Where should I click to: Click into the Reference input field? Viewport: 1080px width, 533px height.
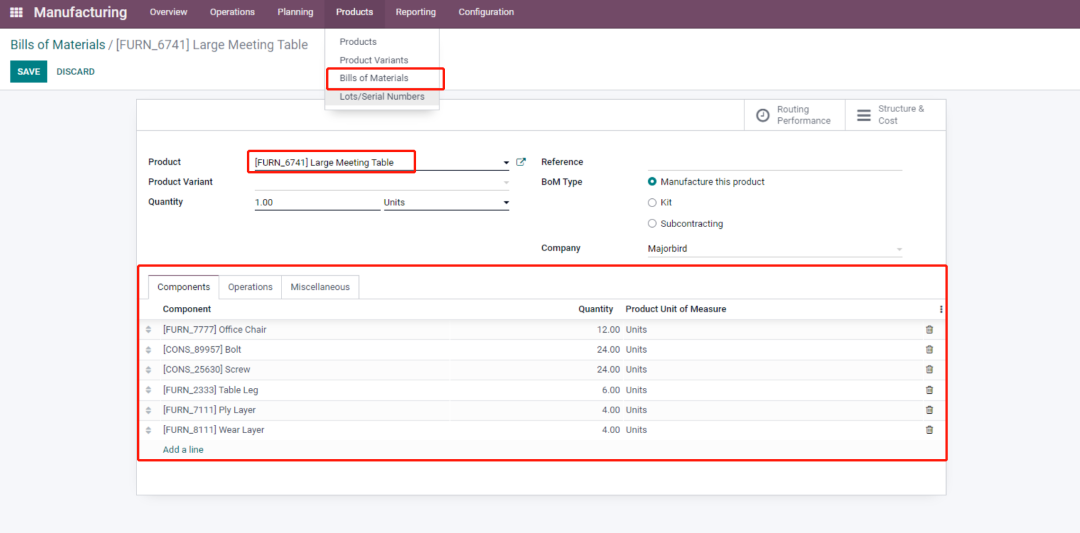point(774,162)
